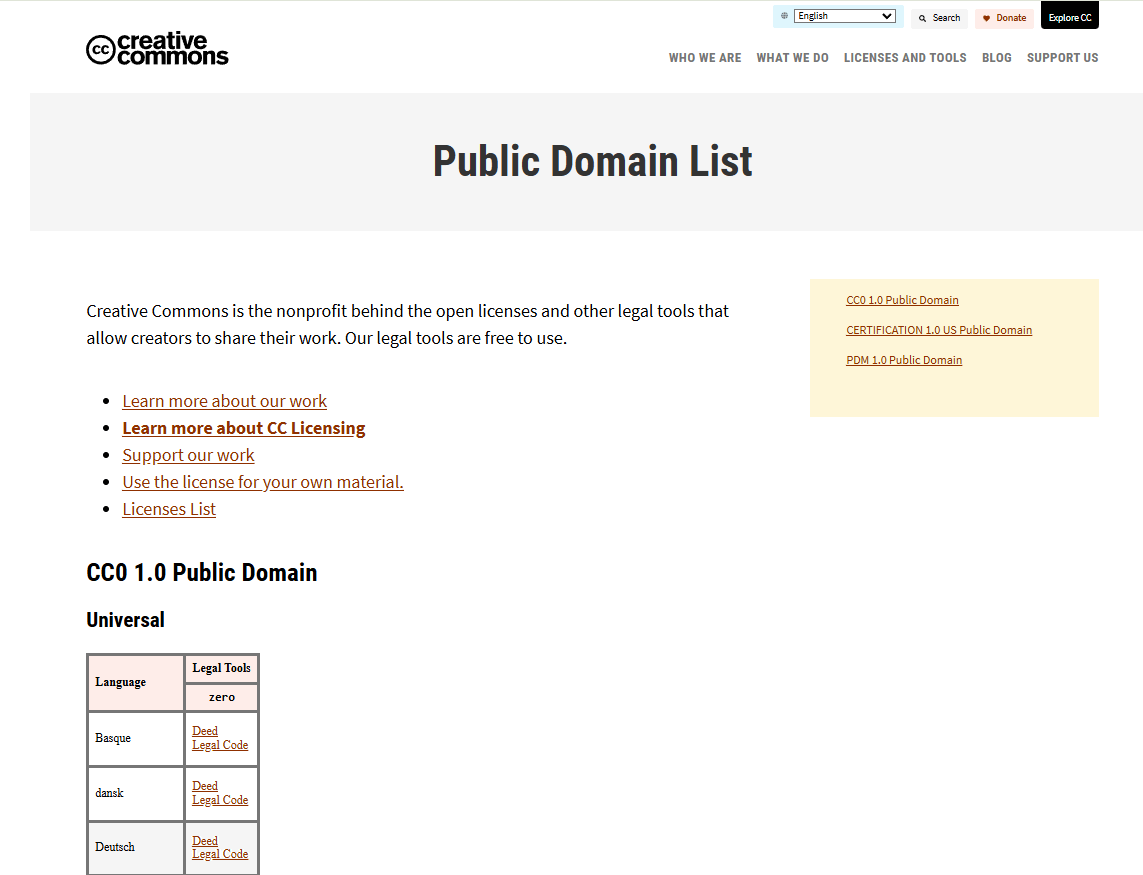This screenshot has width=1143, height=875.
Task: Click the Universal subheading
Action: point(125,620)
